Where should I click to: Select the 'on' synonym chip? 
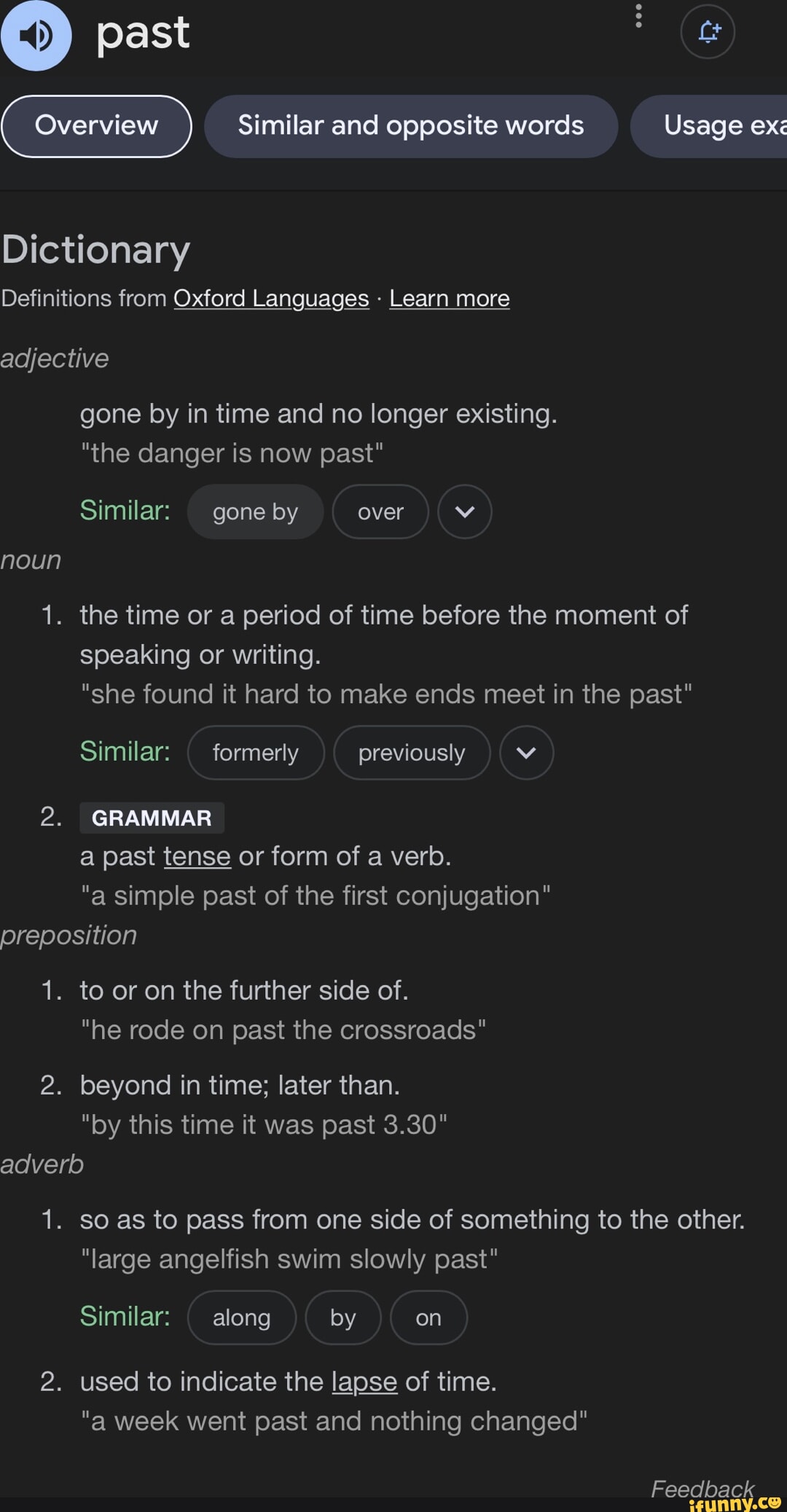pyautogui.click(x=428, y=1317)
